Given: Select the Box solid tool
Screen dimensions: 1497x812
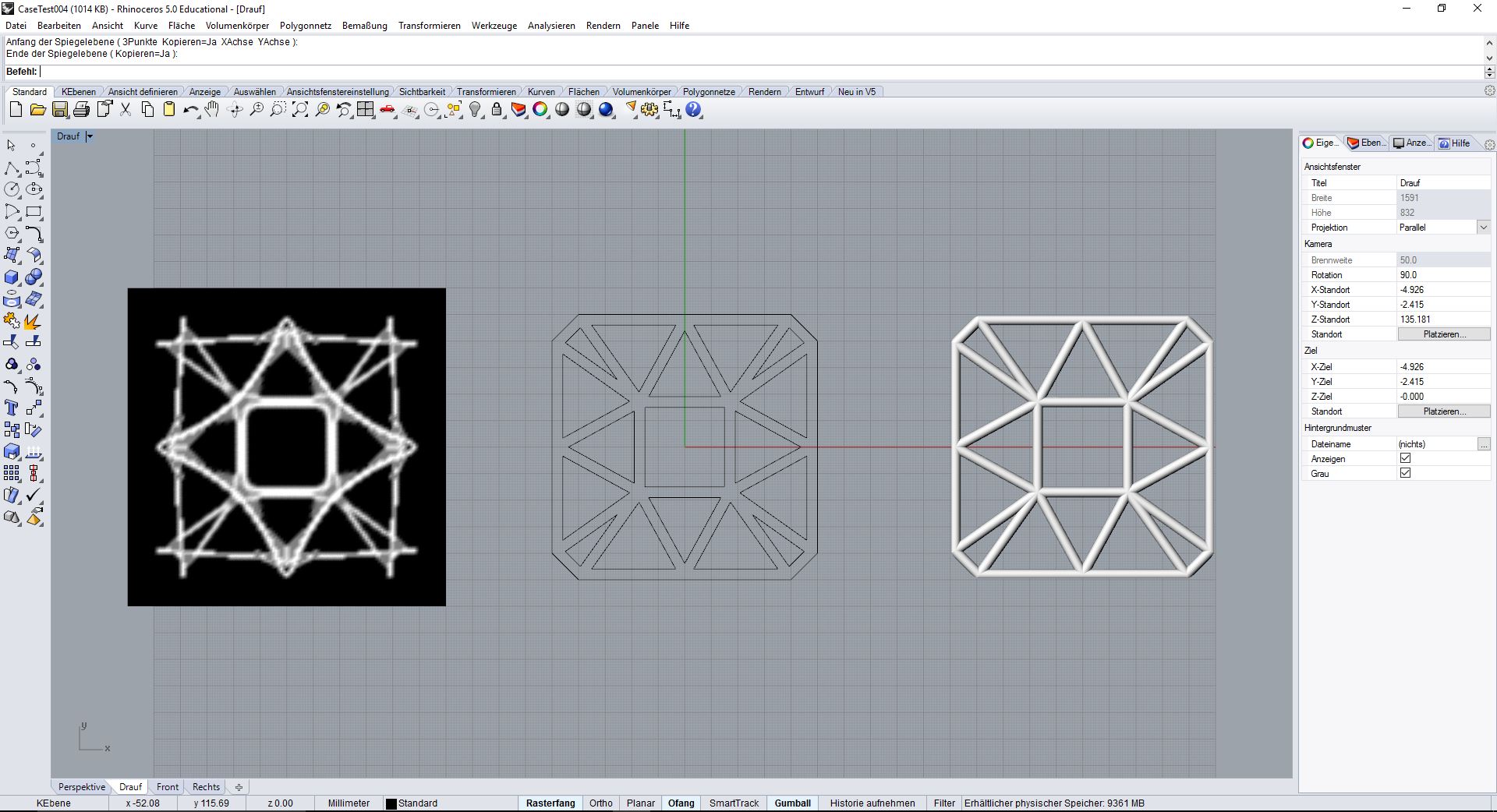Looking at the screenshot, I should [12, 277].
